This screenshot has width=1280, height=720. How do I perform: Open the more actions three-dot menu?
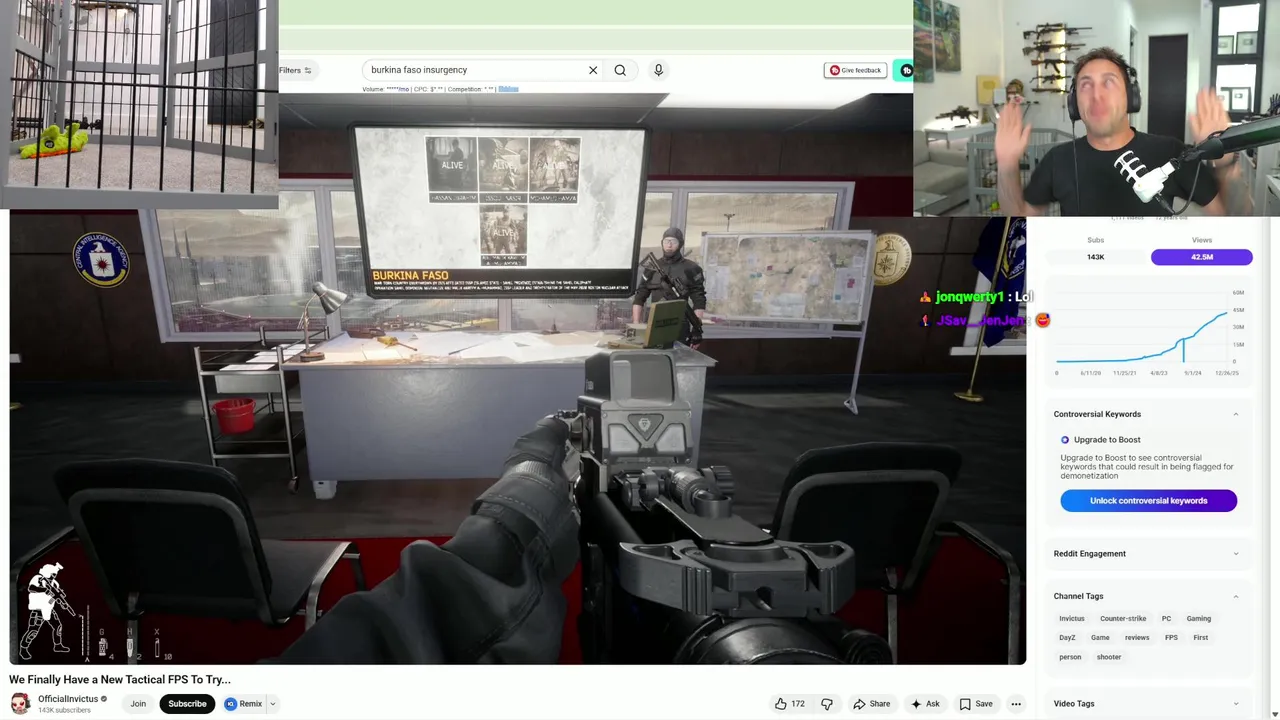pos(1016,704)
